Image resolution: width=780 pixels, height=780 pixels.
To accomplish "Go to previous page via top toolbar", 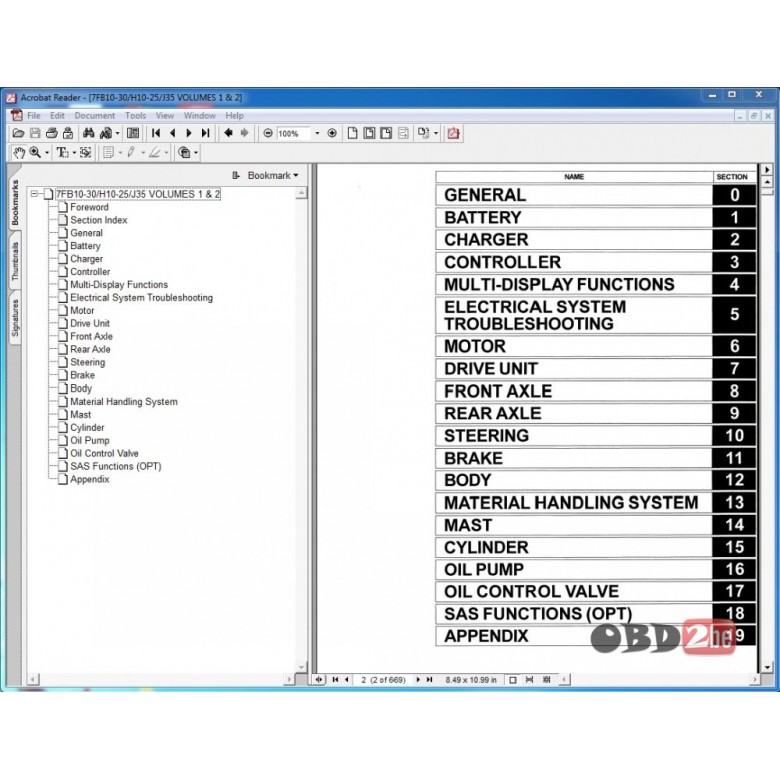I will (173, 133).
